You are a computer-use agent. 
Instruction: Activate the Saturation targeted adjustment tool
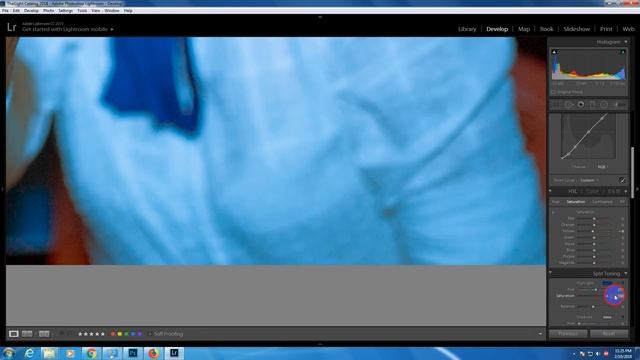tap(554, 212)
